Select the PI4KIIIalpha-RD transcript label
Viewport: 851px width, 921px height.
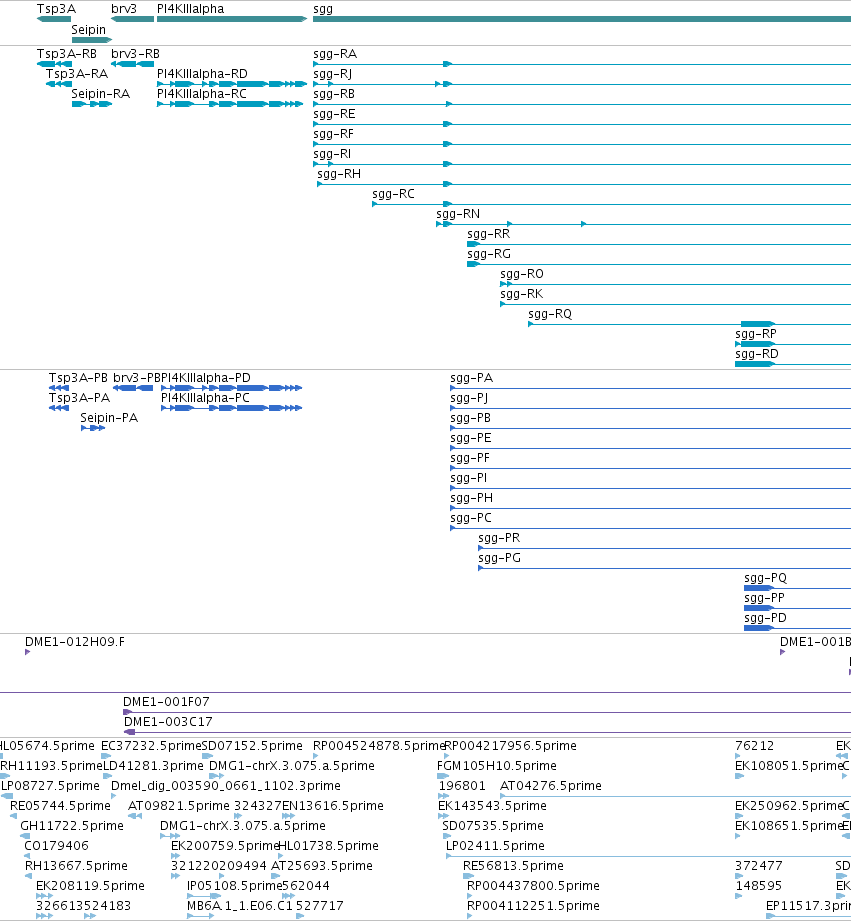point(202,74)
